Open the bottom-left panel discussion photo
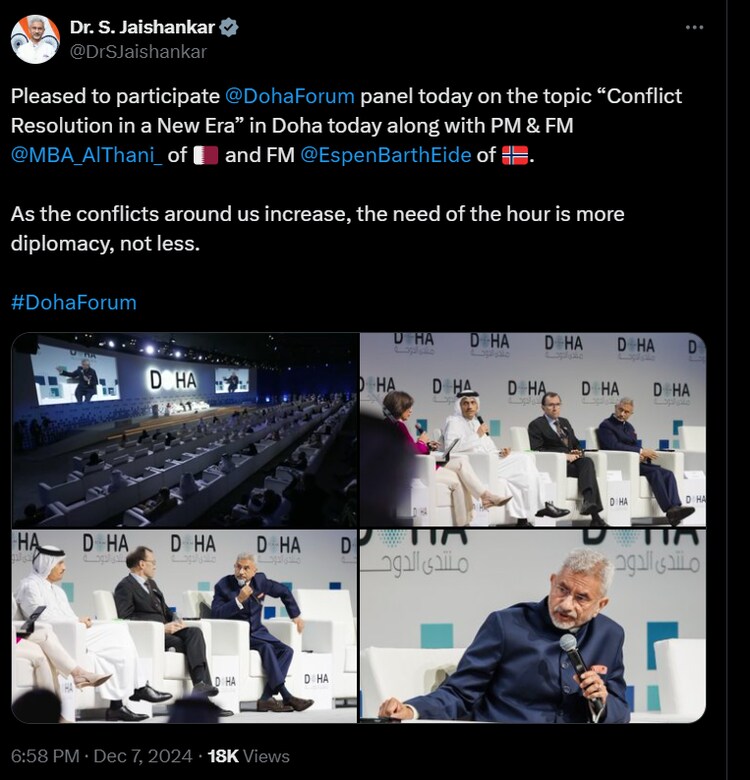This screenshot has width=750, height=780. 185,625
